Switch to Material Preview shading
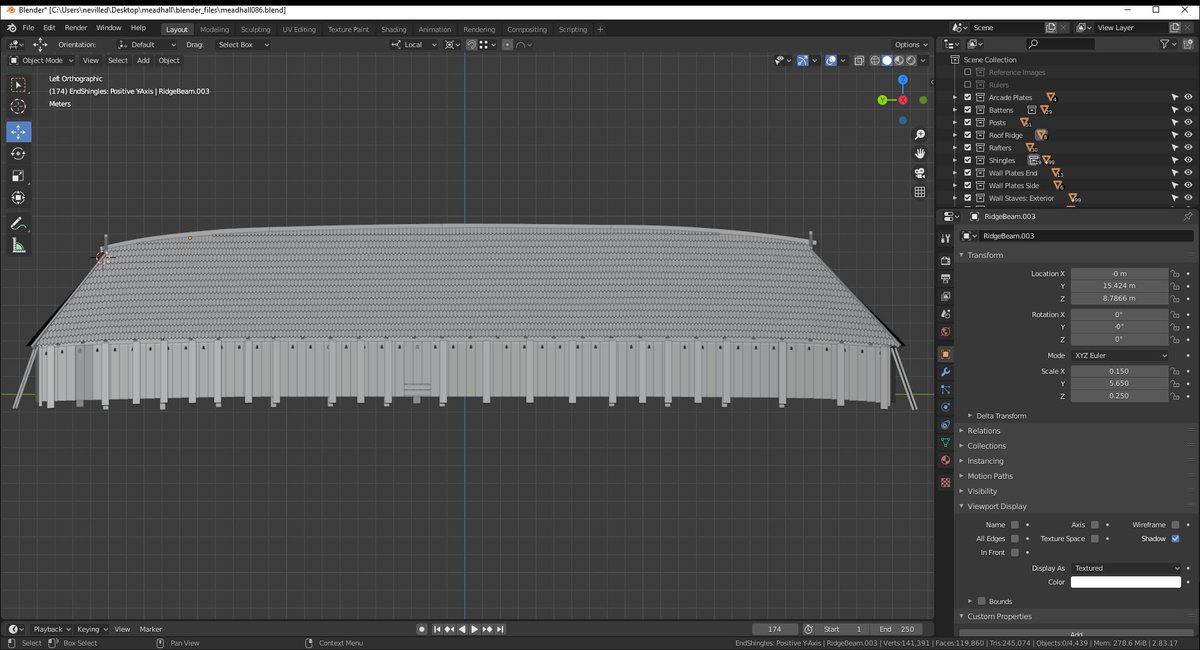Screen dimensions: 1200x650 (898, 60)
